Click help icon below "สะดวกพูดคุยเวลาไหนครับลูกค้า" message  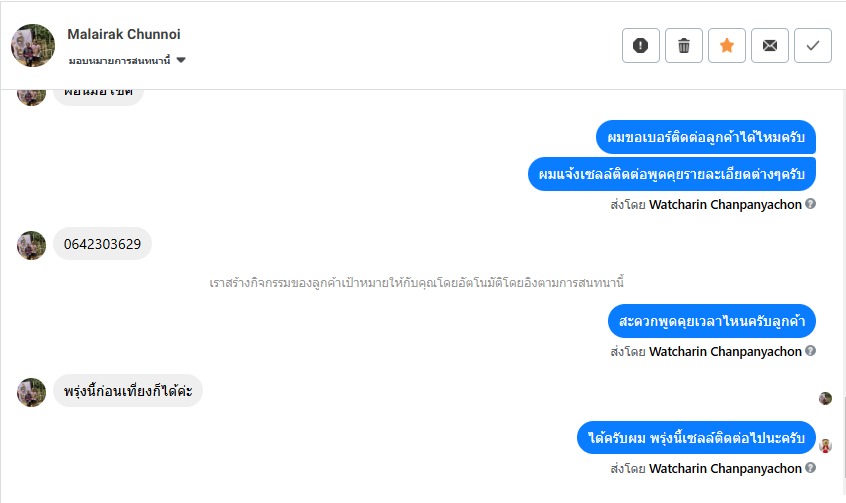811,351
